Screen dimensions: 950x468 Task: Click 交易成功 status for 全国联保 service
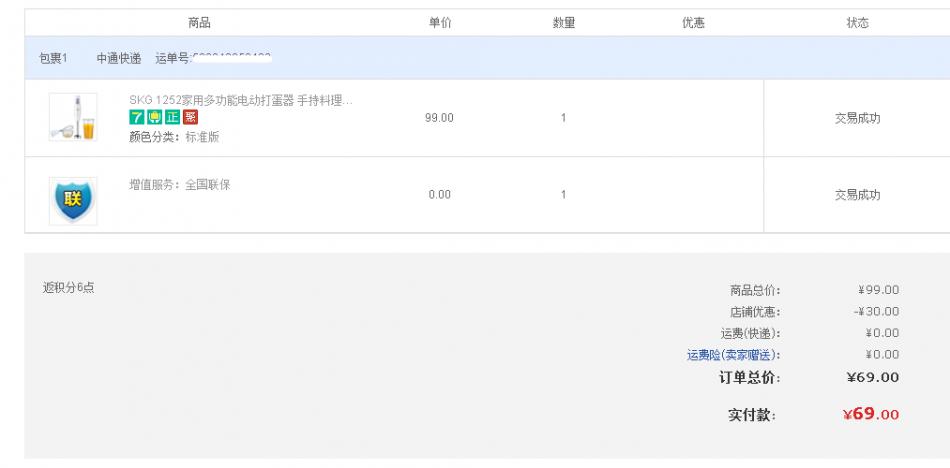click(x=857, y=195)
